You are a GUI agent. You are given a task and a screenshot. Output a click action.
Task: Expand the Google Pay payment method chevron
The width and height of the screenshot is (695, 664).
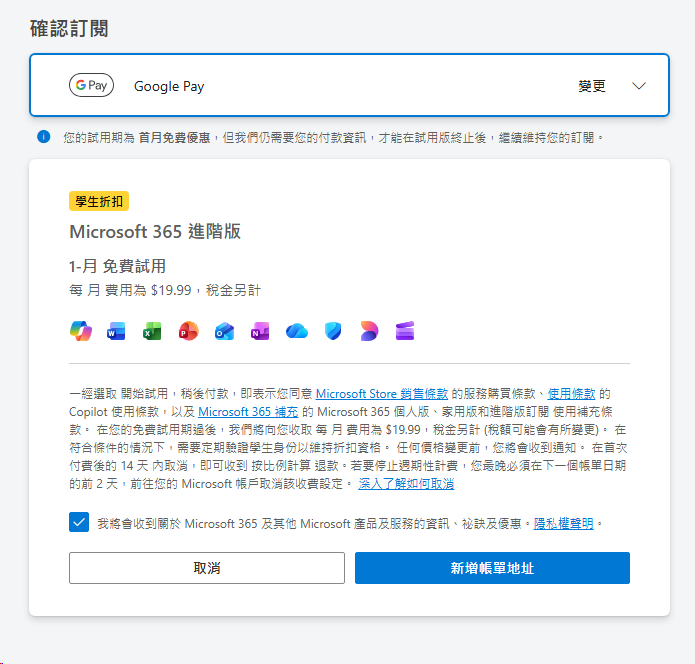pos(640,86)
